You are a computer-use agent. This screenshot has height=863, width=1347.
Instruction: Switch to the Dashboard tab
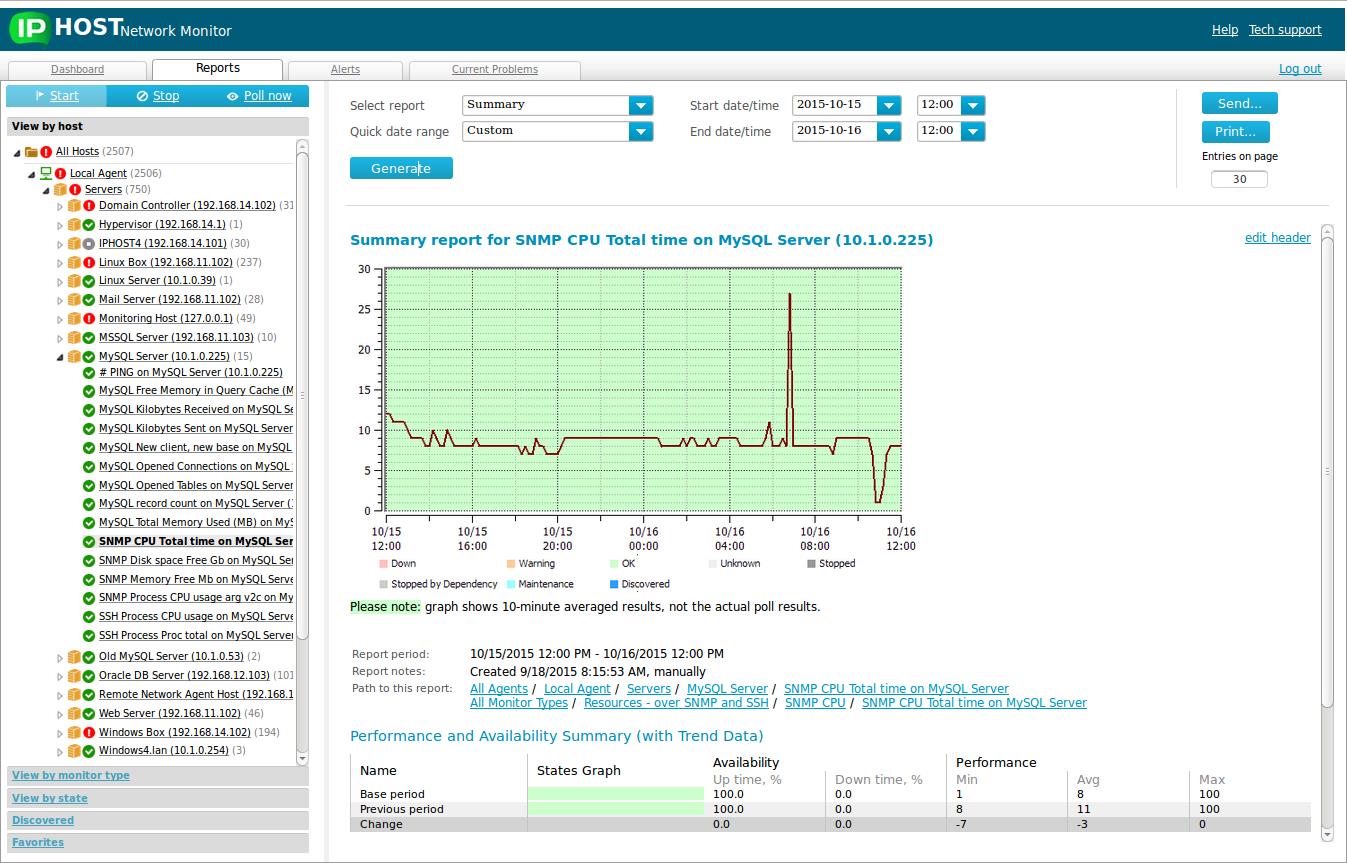click(x=78, y=70)
